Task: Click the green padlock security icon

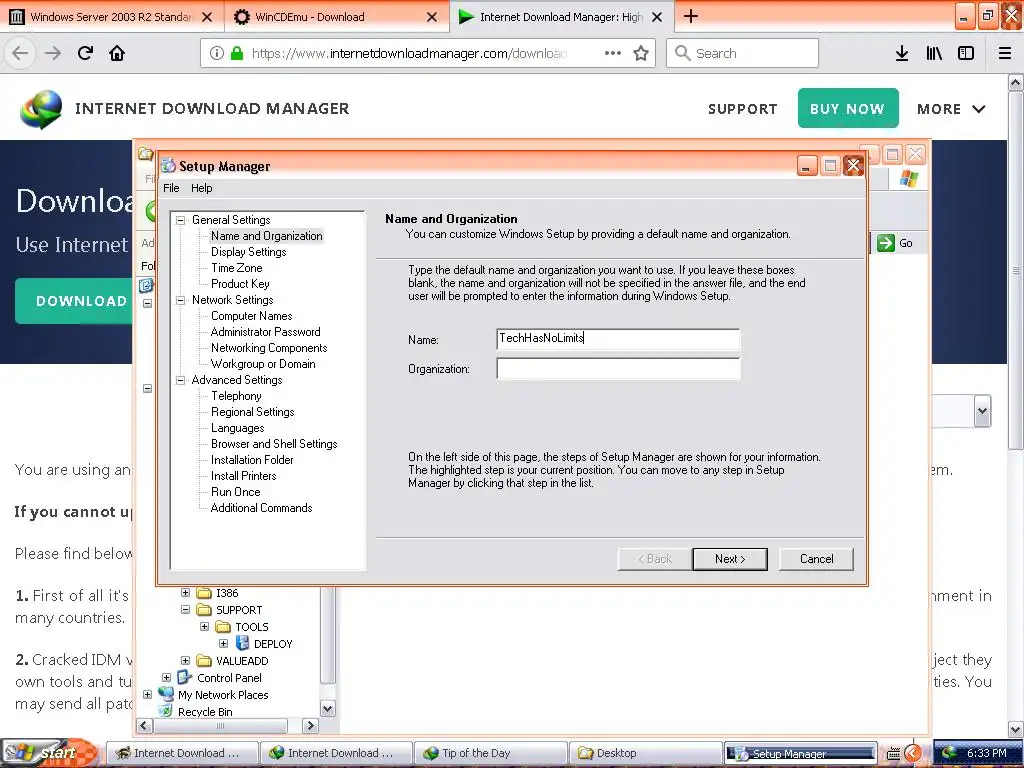Action: point(237,53)
